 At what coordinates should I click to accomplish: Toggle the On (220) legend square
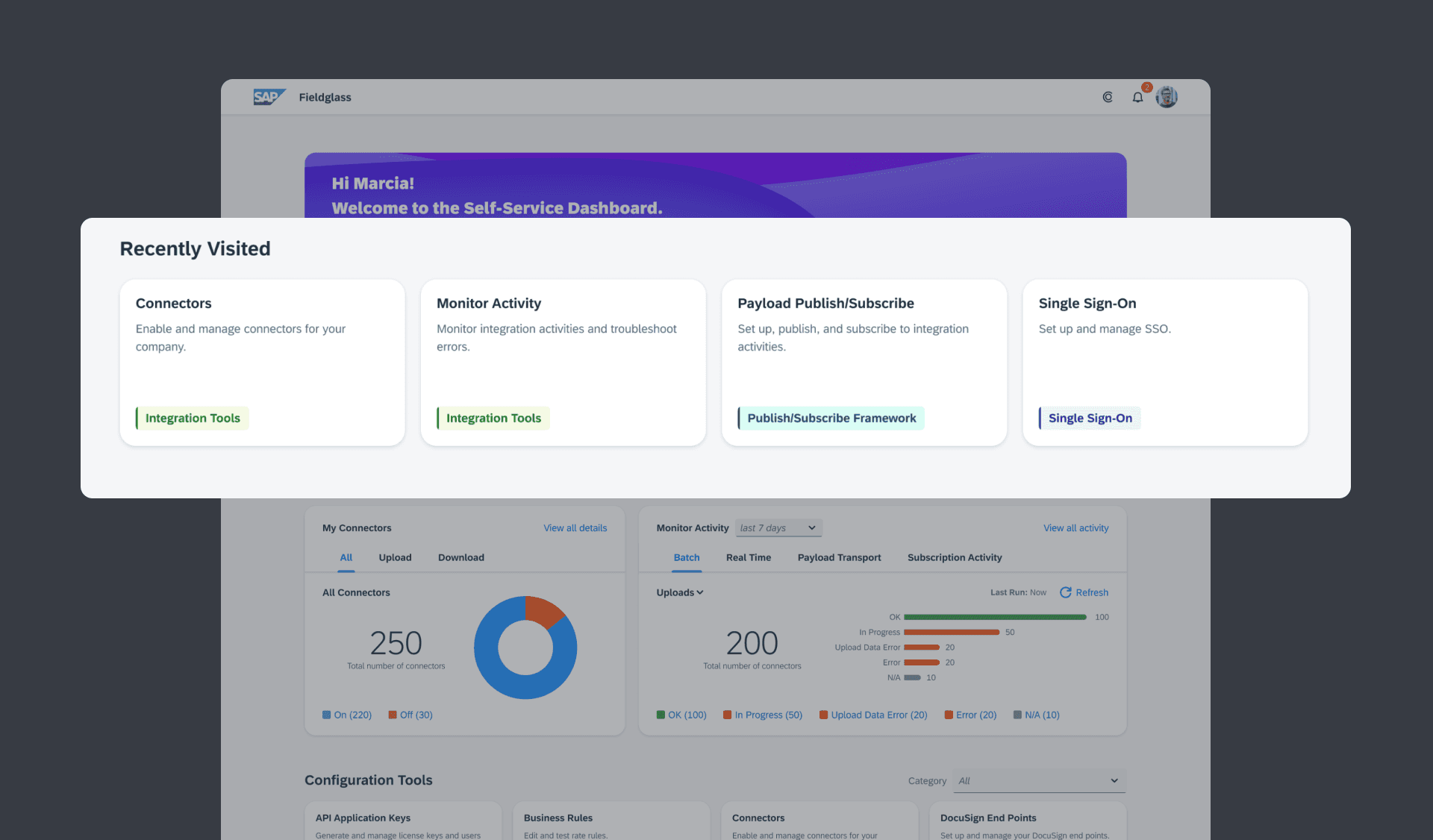click(x=327, y=715)
